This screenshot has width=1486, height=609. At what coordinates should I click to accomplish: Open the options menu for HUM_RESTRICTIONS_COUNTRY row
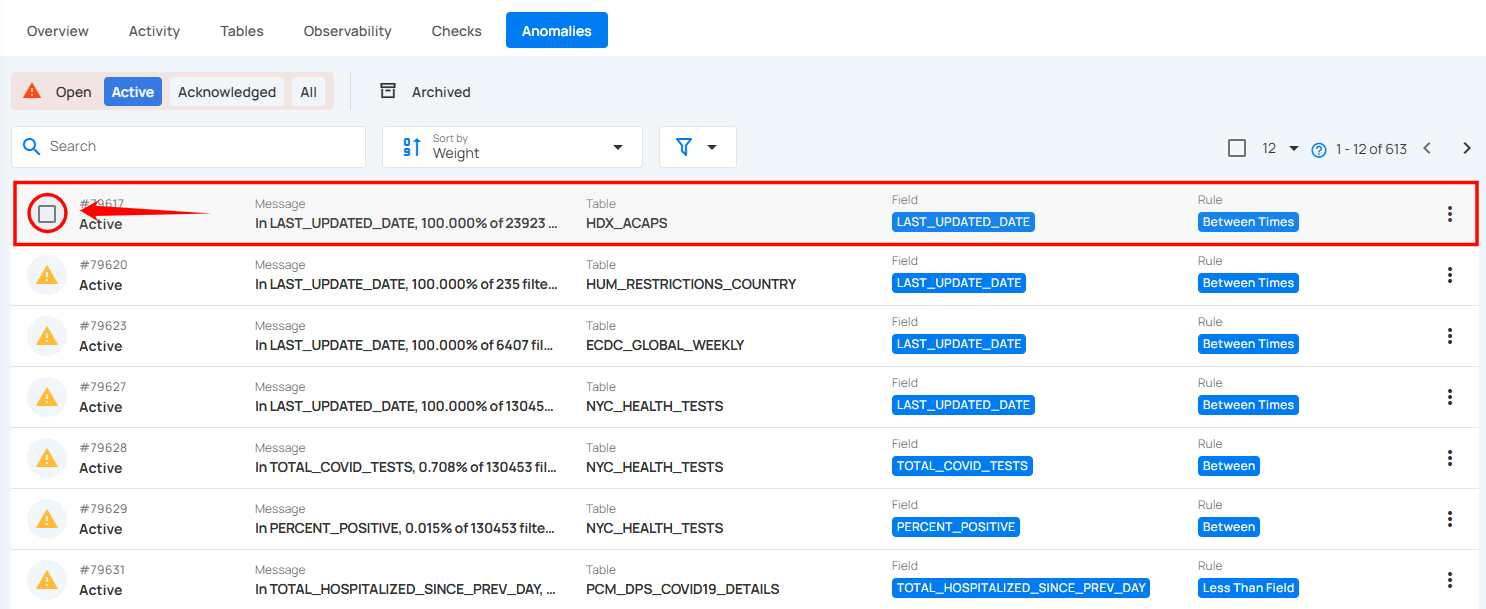click(1450, 275)
